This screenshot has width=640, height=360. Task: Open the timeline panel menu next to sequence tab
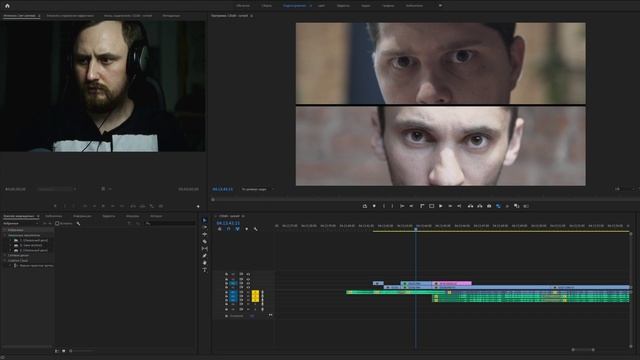(x=243, y=216)
